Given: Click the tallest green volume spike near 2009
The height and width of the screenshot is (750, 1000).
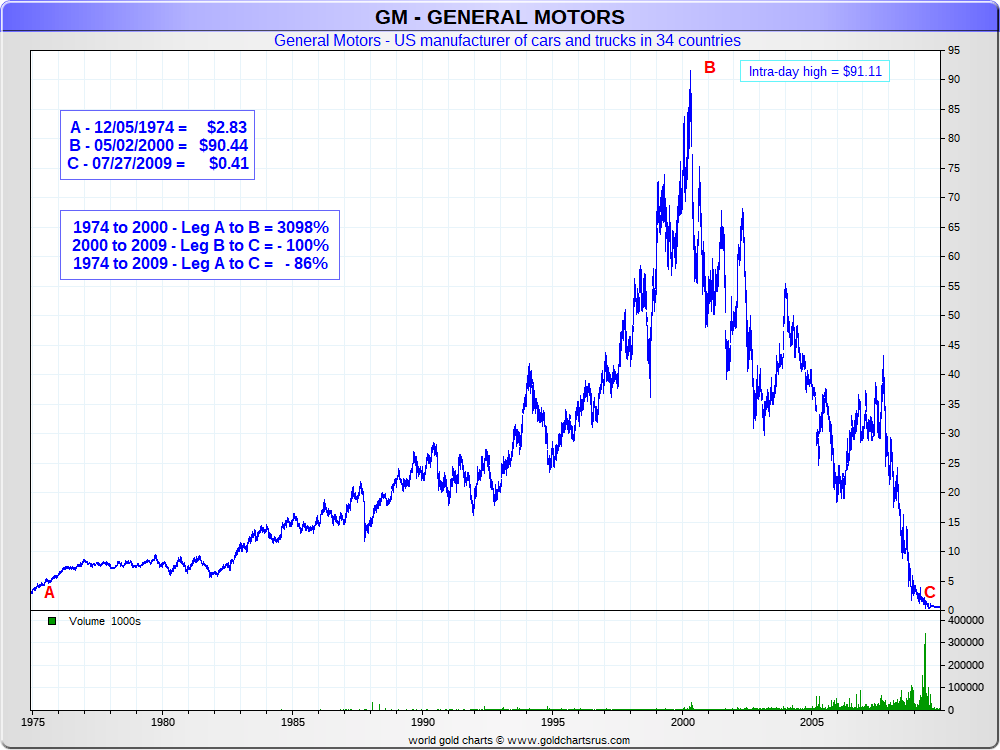Looking at the screenshot, I should (925, 671).
